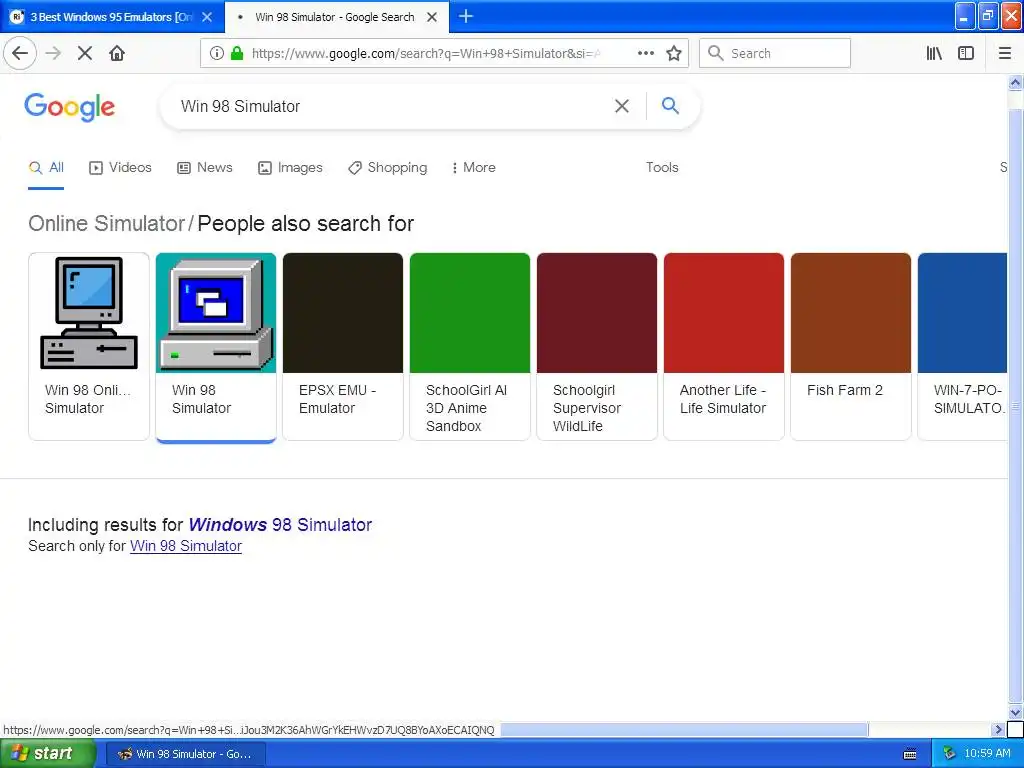Follow the Windows 98 Simulator suggestion link
The image size is (1024, 768).
[280, 525]
